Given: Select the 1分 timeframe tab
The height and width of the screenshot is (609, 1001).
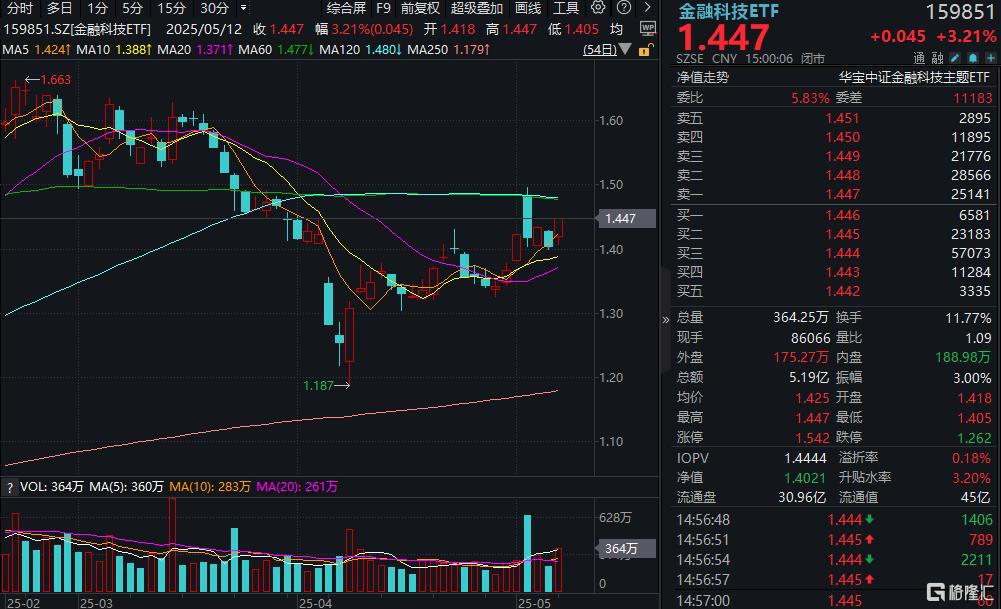Looking at the screenshot, I should (x=98, y=8).
